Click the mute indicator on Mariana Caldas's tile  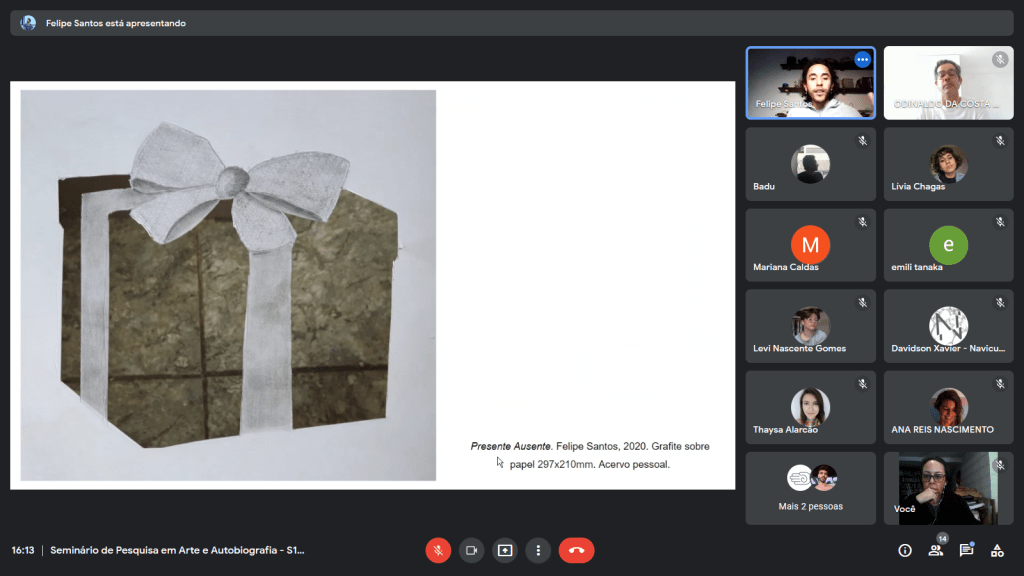(x=862, y=222)
